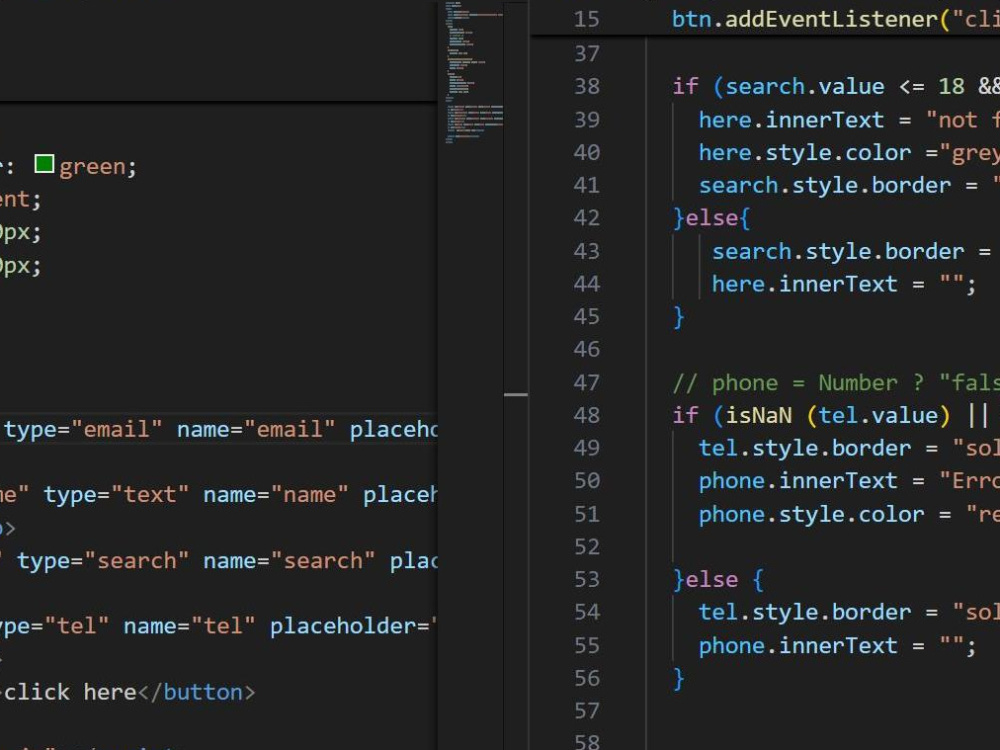
Task: Click the type="email" attribute
Action: point(84,429)
